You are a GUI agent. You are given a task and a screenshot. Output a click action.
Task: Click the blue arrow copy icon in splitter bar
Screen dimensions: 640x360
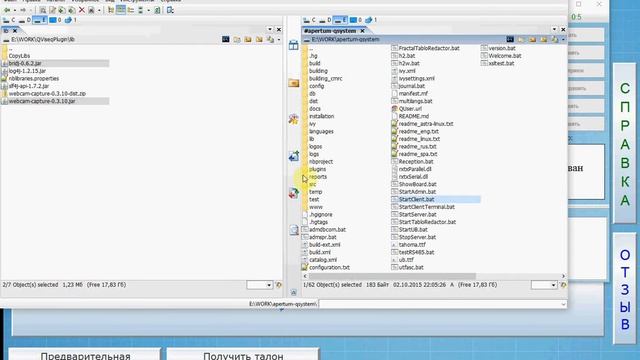click(293, 156)
